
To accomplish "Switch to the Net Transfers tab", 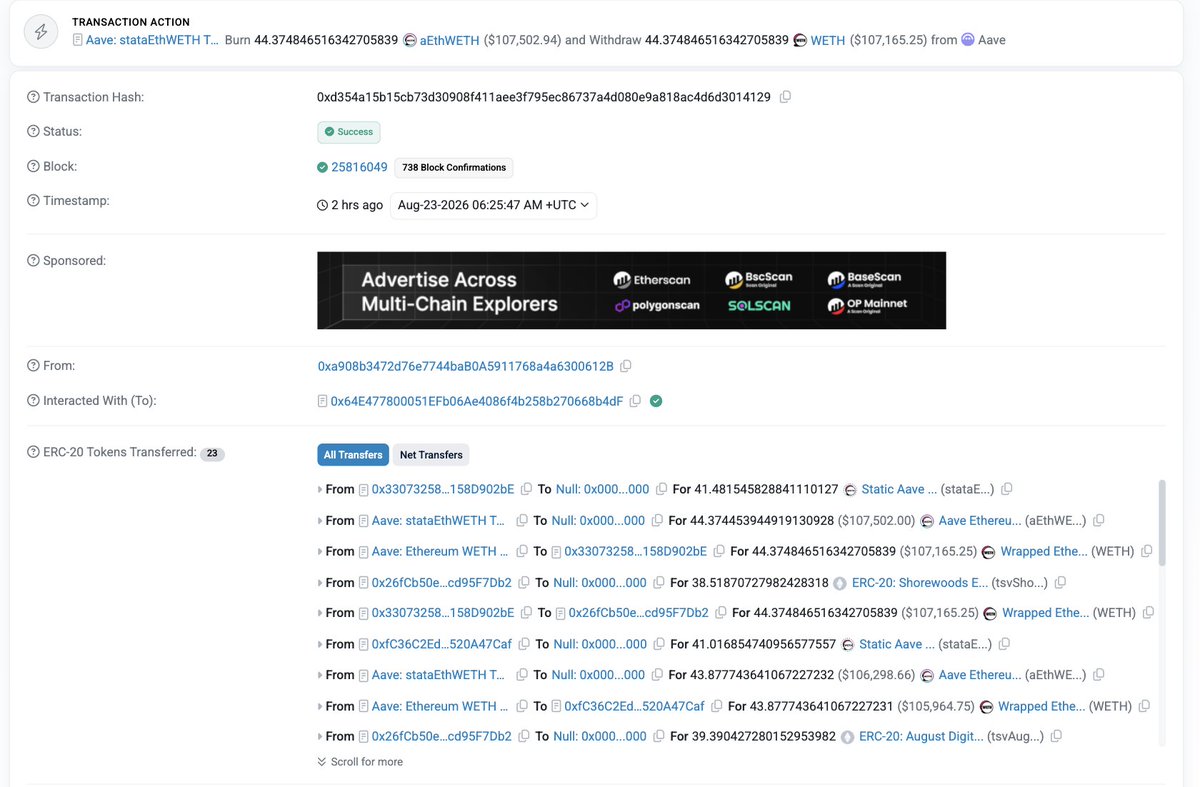I will (x=431, y=455).
